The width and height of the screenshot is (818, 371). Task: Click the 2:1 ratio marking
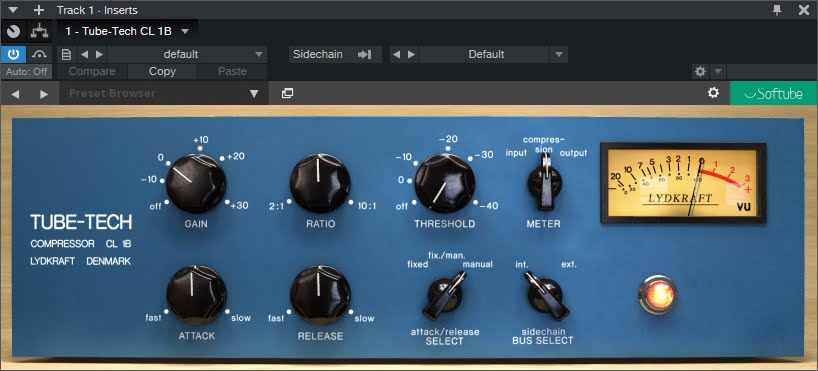[x=276, y=206]
